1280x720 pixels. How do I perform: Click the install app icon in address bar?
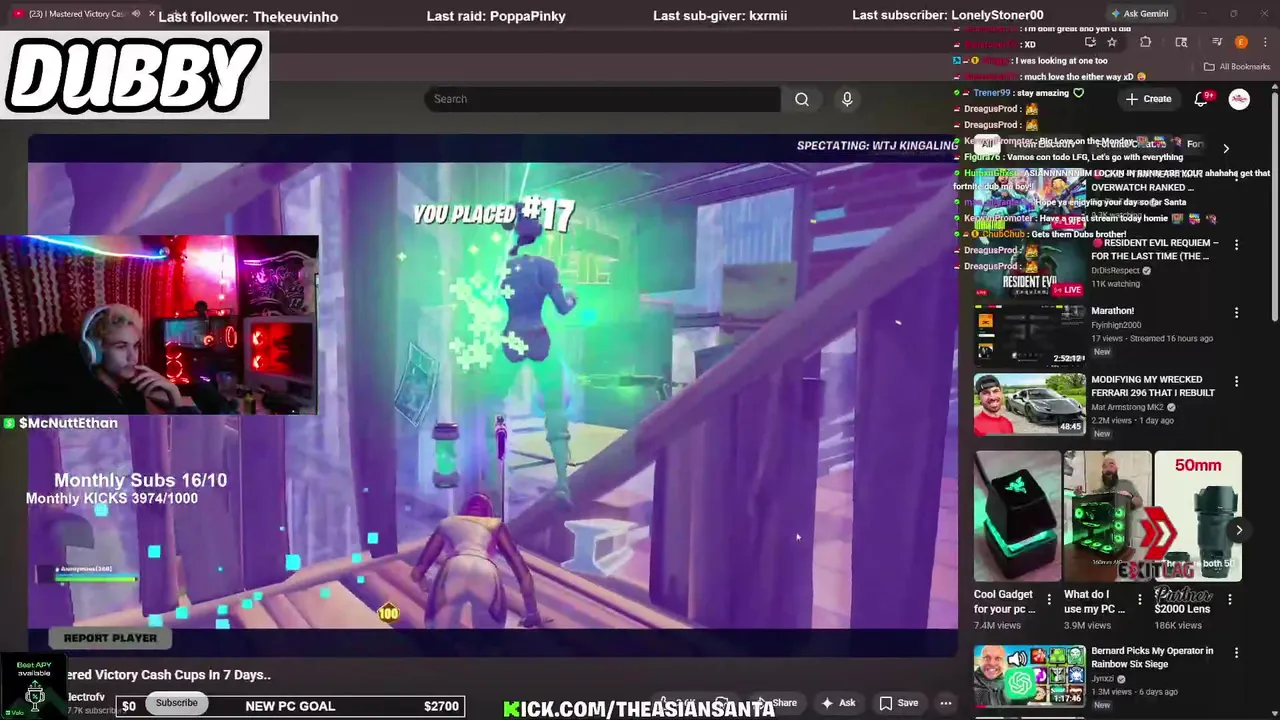[x=1090, y=43]
